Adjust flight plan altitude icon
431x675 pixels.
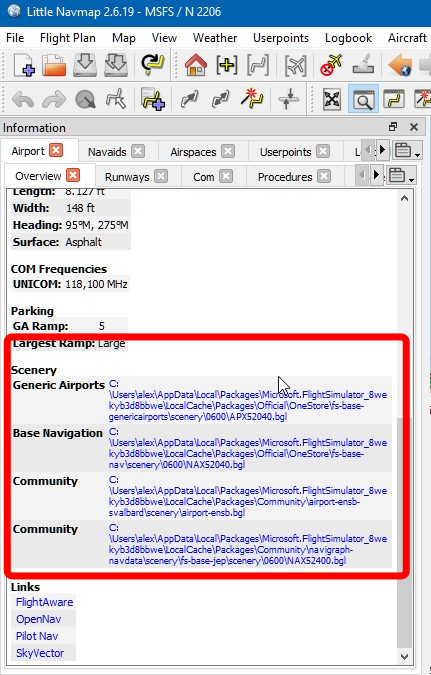tap(288, 99)
